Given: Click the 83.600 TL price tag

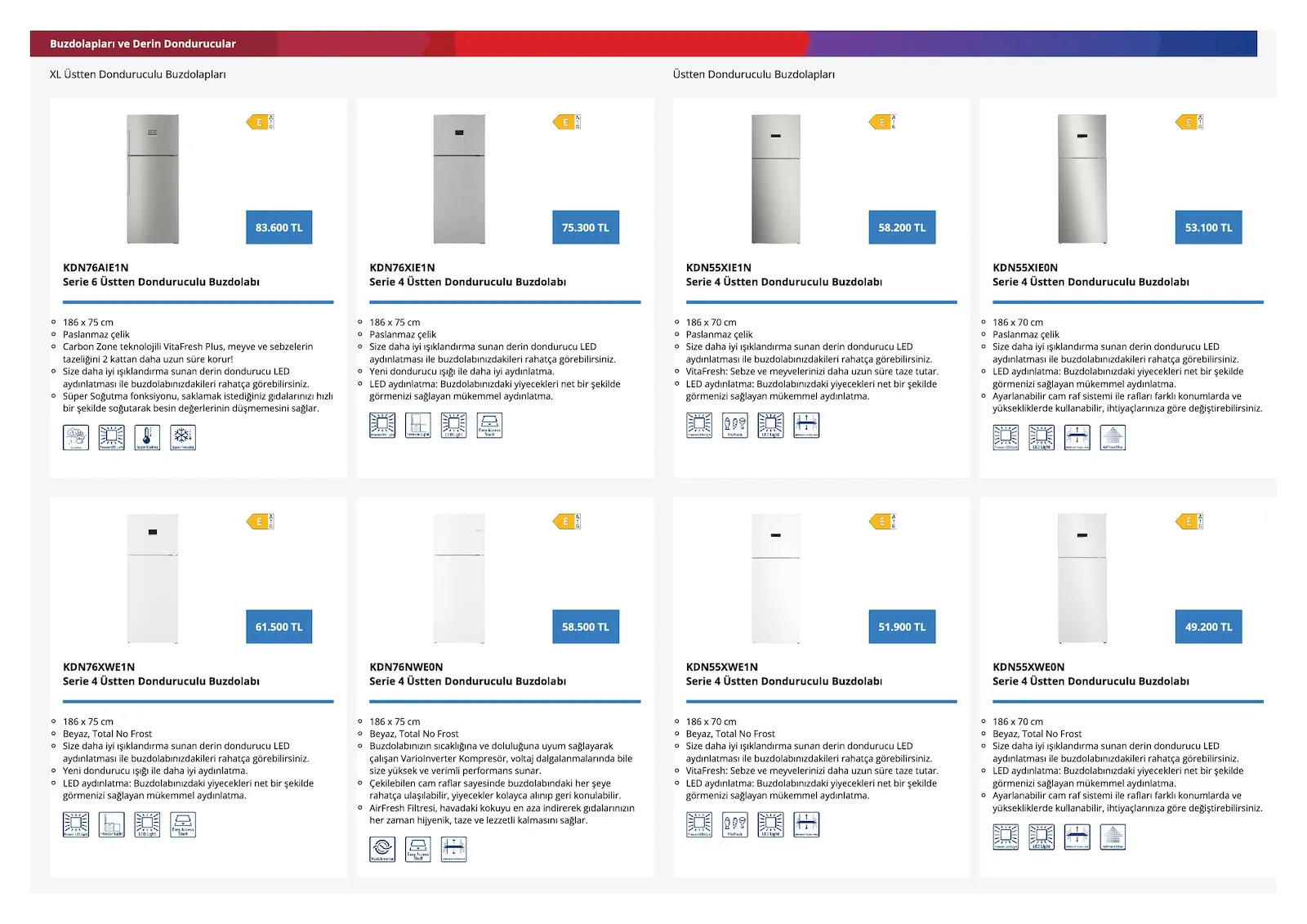Looking at the screenshot, I should pos(279,228).
